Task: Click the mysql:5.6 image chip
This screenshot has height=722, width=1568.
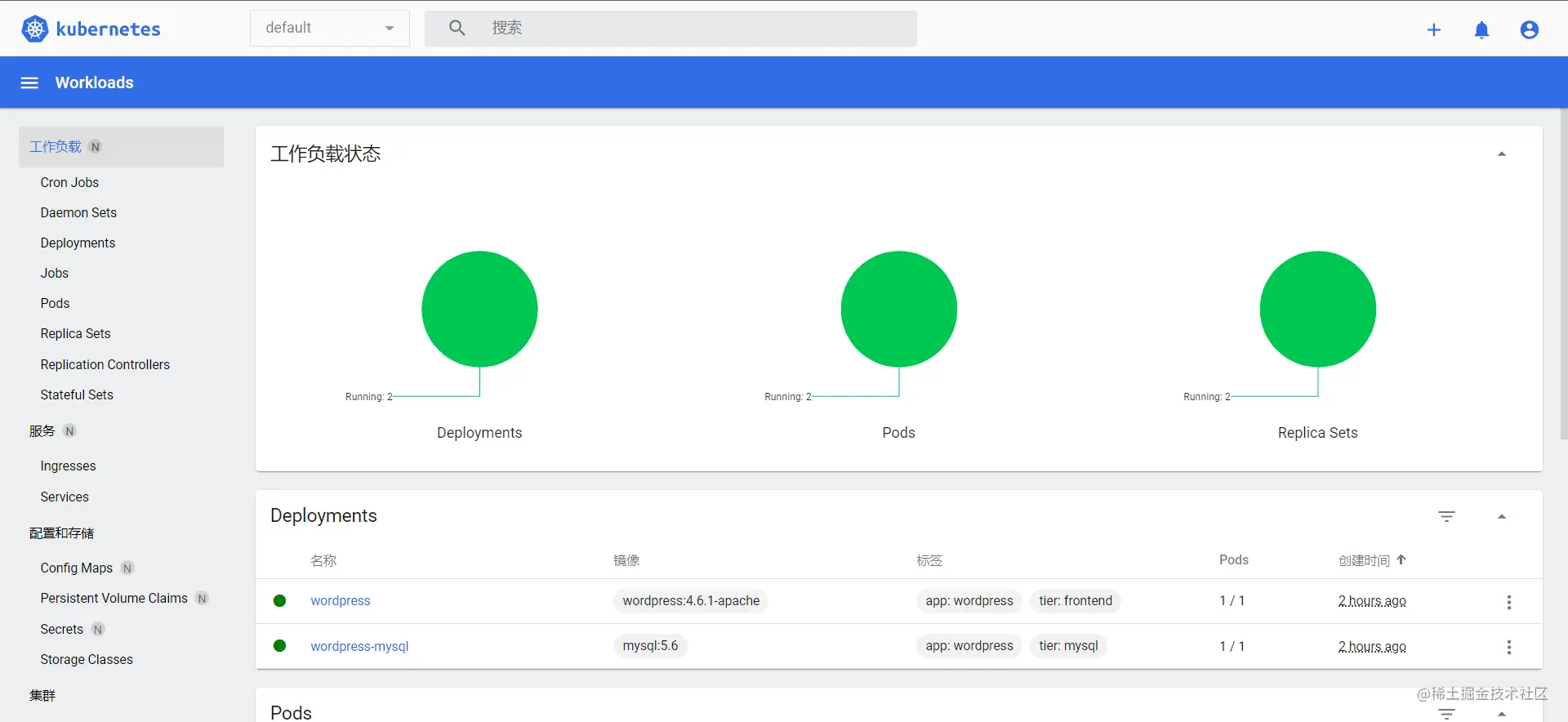Action: (x=650, y=646)
